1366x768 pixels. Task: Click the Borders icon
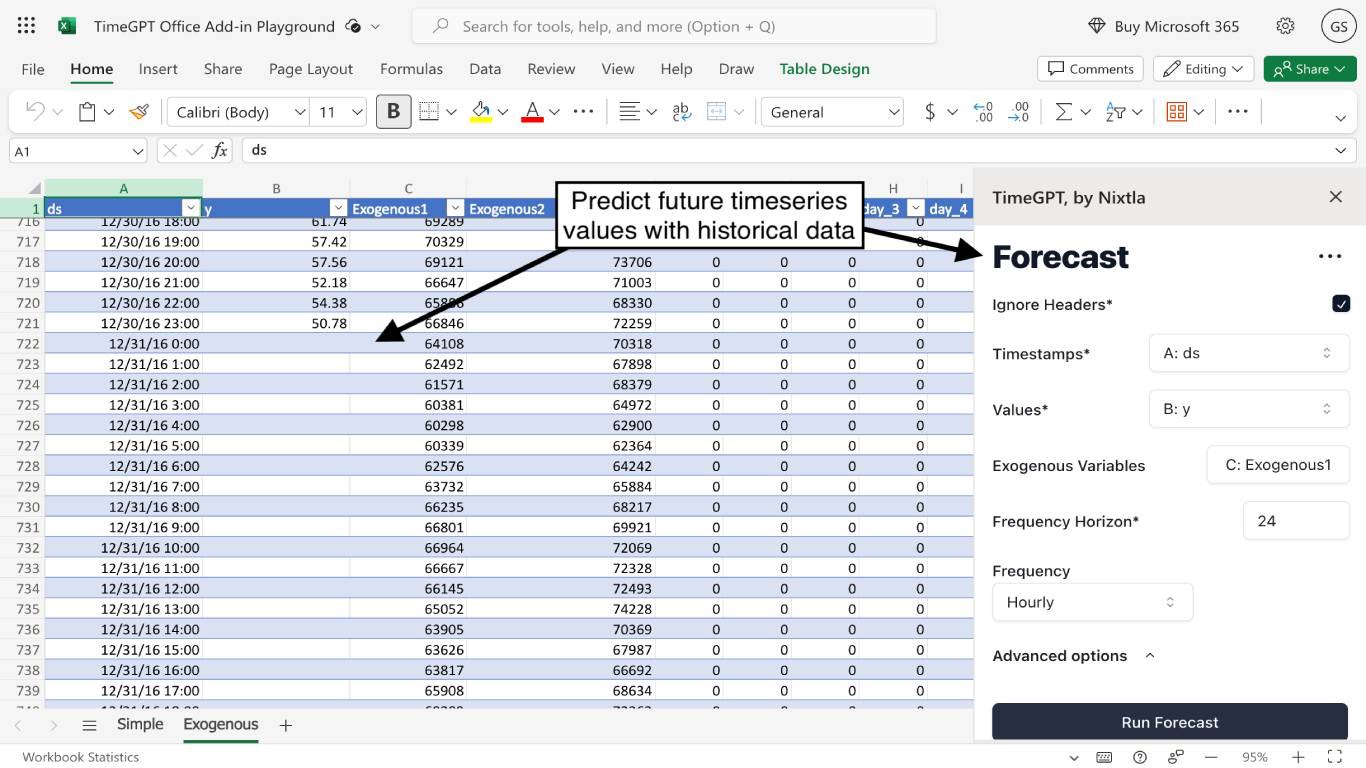[x=429, y=112]
